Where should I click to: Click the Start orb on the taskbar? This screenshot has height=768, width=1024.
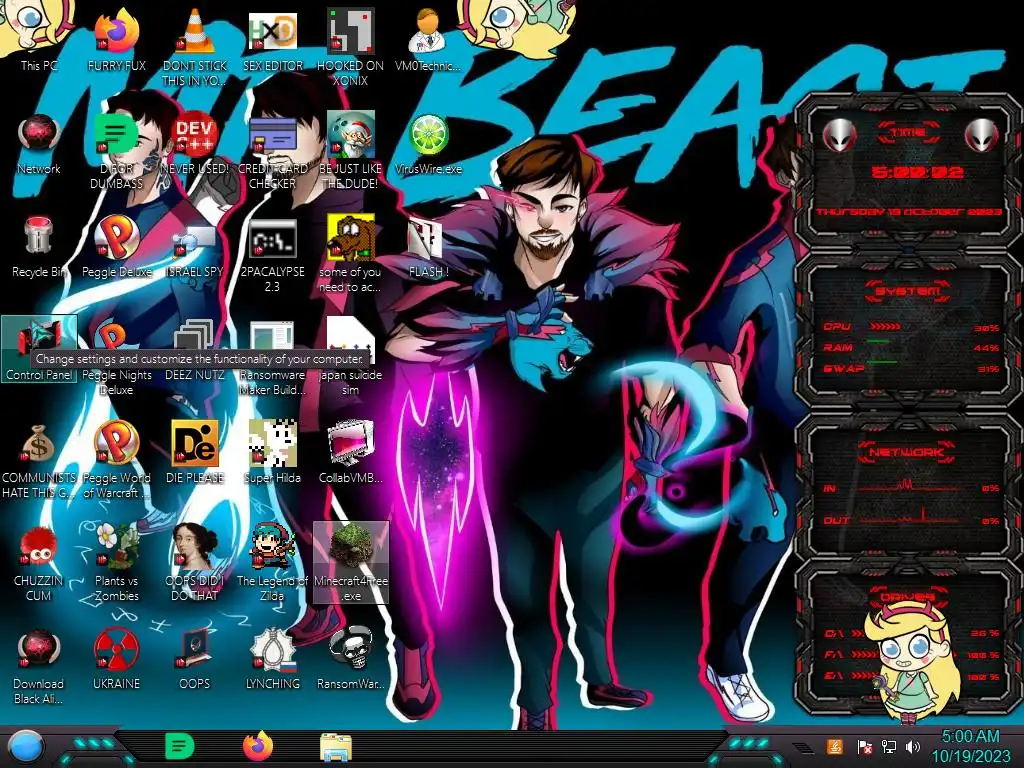[24, 747]
